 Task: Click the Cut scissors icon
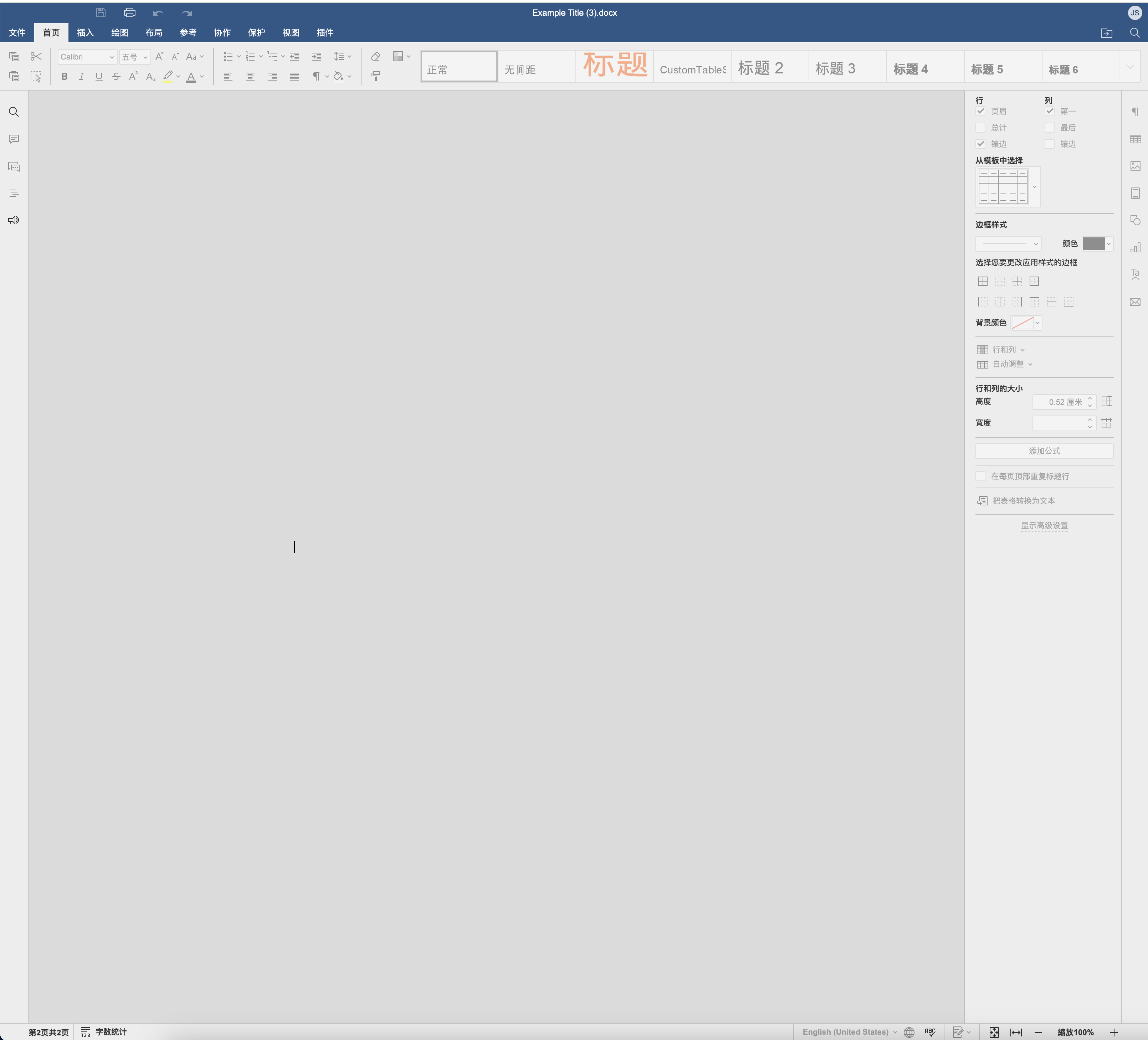[36, 56]
